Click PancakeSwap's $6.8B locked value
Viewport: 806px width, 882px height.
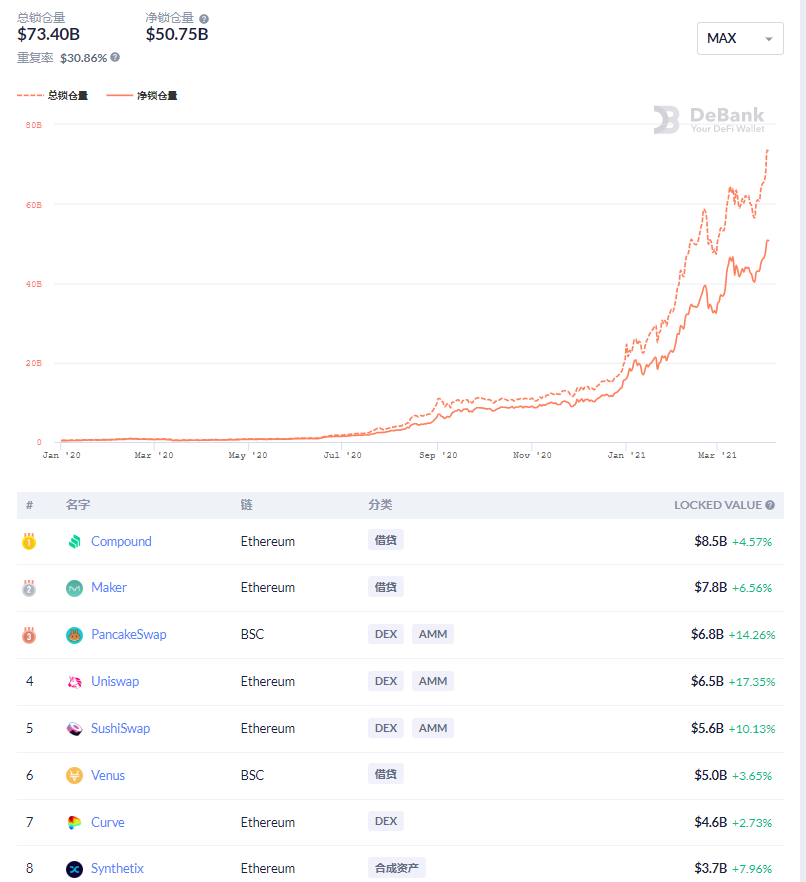pyautogui.click(x=707, y=634)
